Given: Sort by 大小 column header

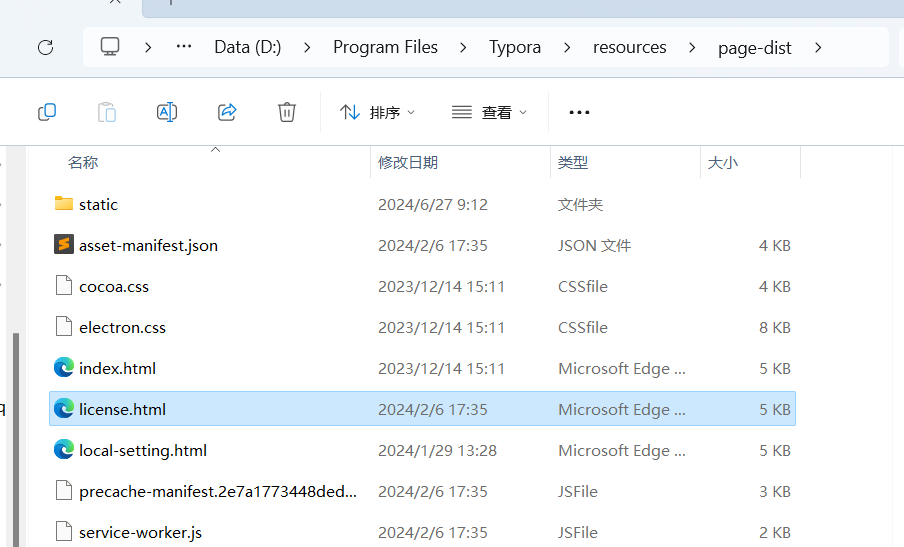Looking at the screenshot, I should point(722,163).
